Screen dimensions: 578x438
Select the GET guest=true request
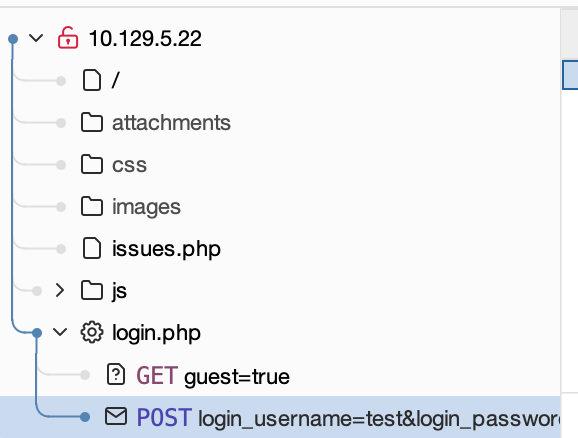point(213,376)
